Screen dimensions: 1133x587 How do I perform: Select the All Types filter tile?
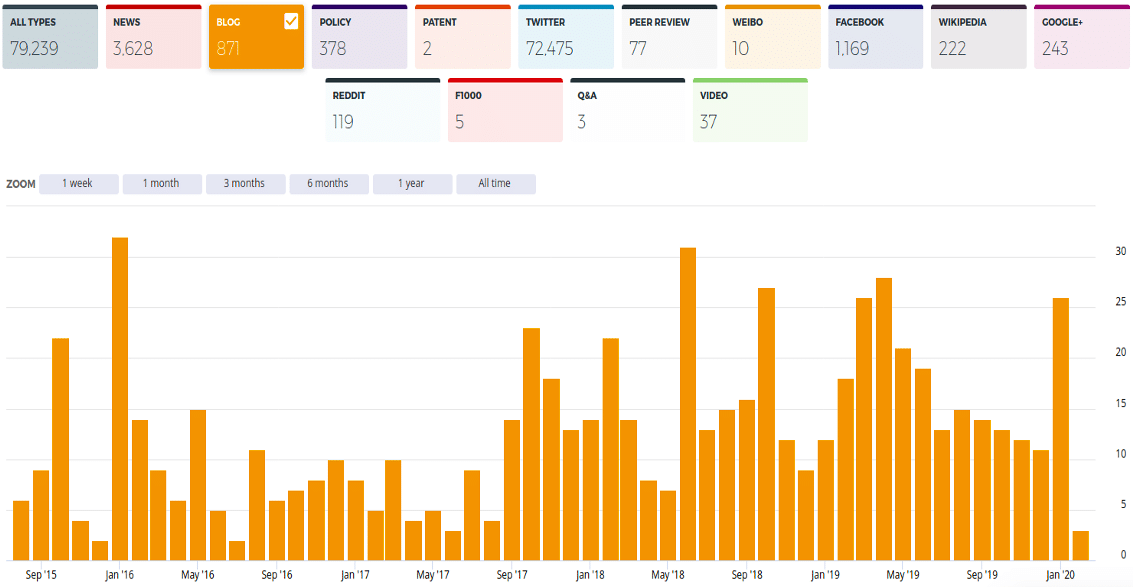tap(50, 37)
